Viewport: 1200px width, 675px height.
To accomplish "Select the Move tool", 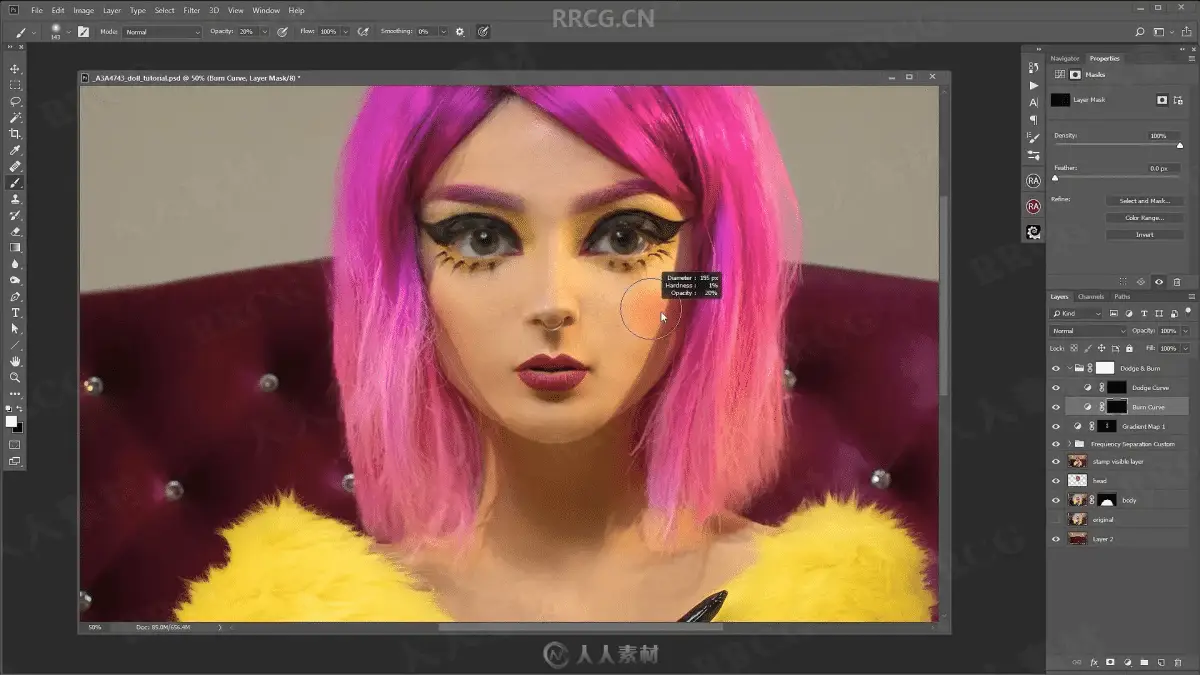I will point(15,69).
